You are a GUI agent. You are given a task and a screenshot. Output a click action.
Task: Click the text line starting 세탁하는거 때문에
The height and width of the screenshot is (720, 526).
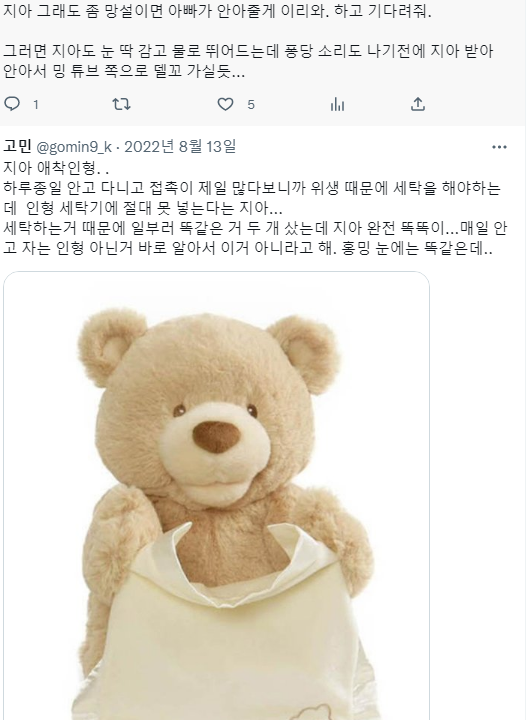(x=255, y=228)
